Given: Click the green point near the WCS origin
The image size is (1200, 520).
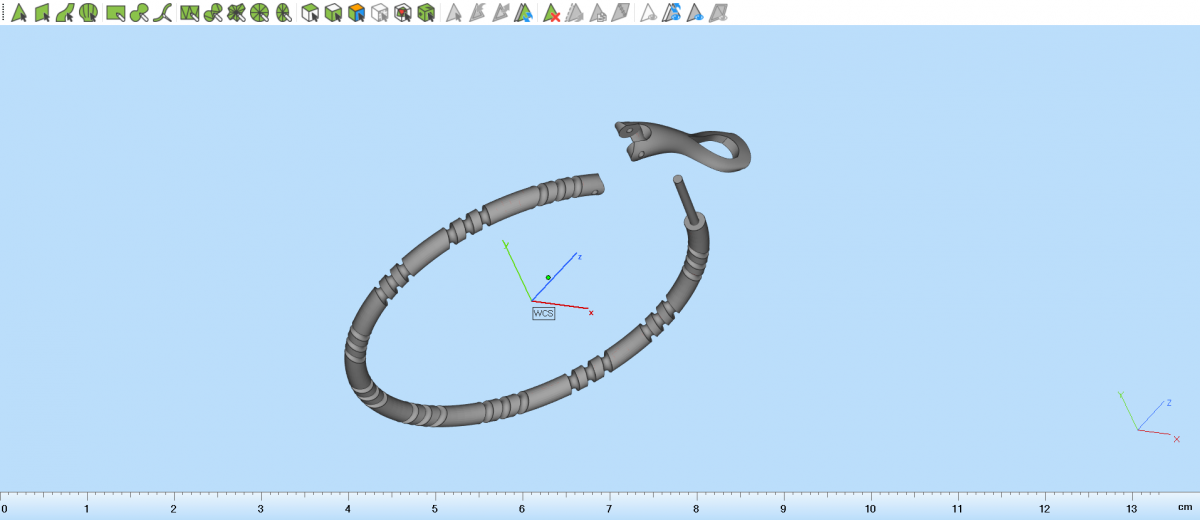Looking at the screenshot, I should pos(548,277).
